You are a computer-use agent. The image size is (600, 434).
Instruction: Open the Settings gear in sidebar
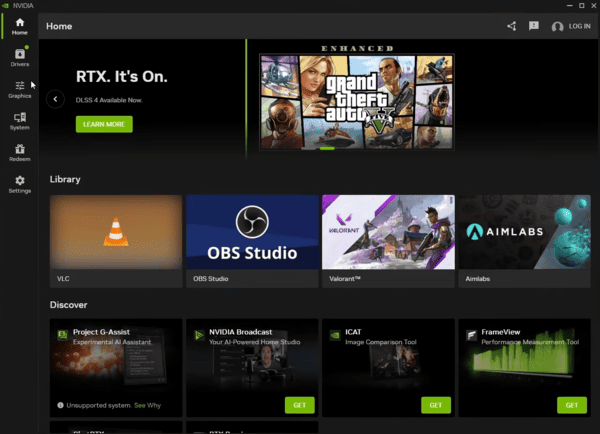[x=19, y=184]
